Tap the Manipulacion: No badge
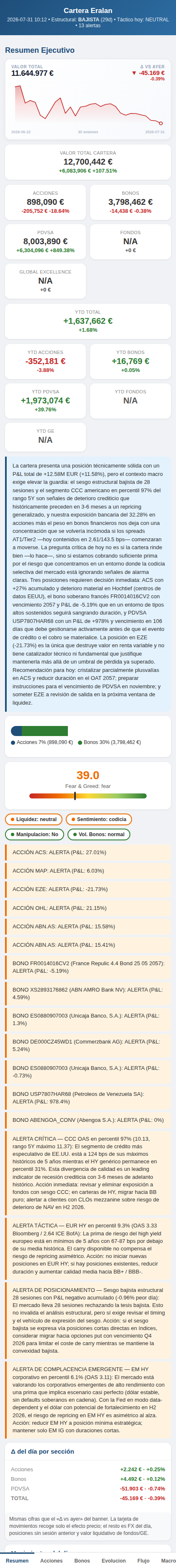Viewport: 176px width, 1568px height. 34,834
